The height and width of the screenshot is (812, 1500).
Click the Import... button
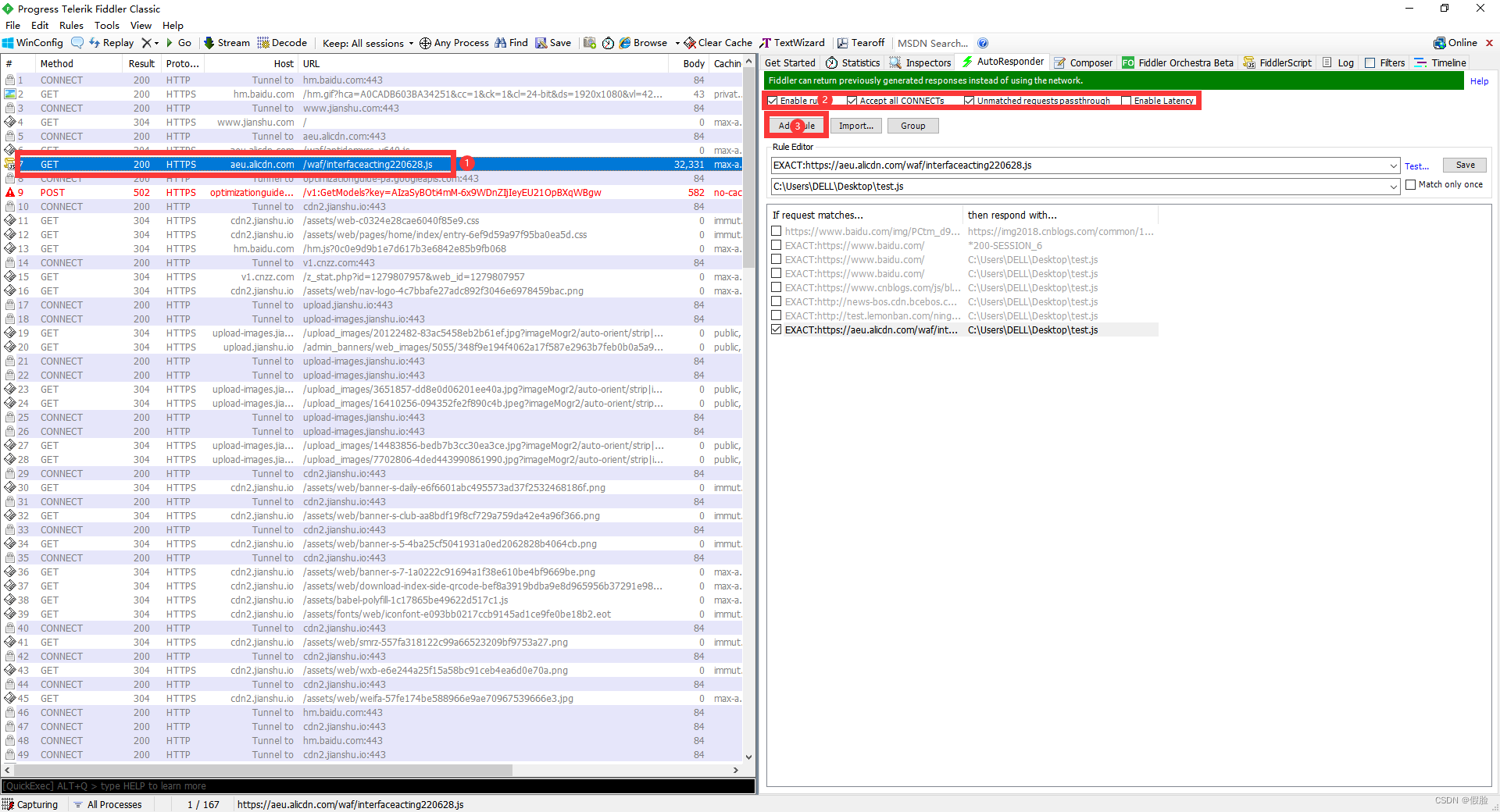(856, 126)
